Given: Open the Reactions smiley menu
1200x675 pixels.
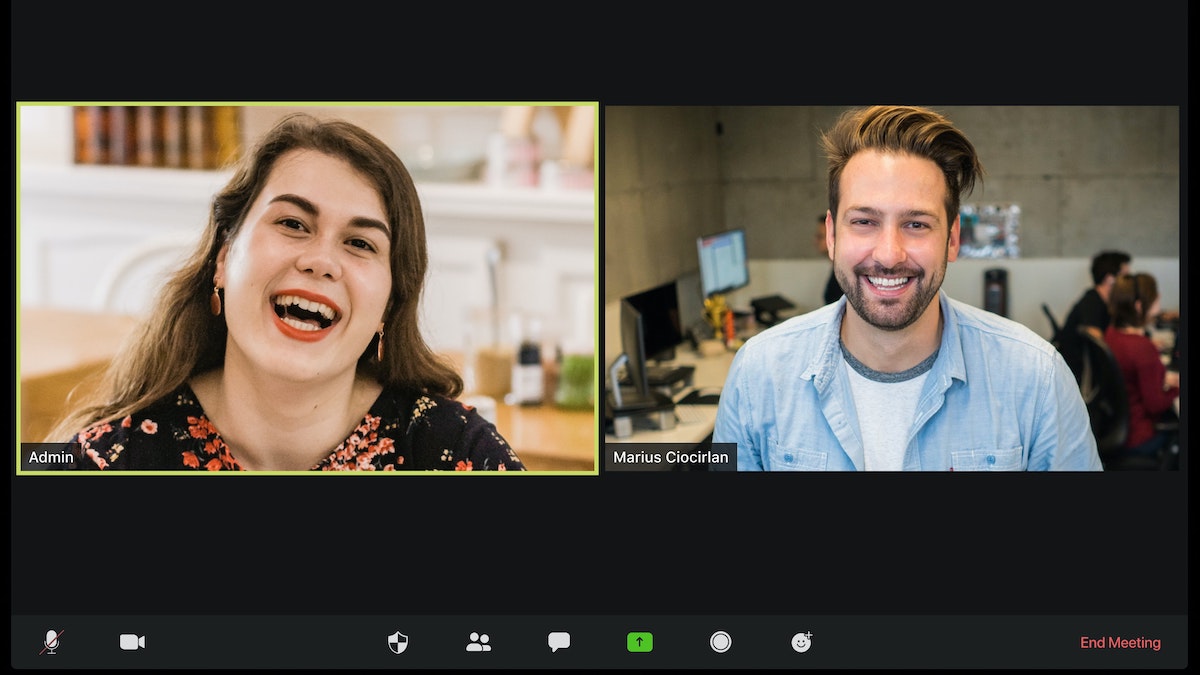Looking at the screenshot, I should [x=801, y=642].
